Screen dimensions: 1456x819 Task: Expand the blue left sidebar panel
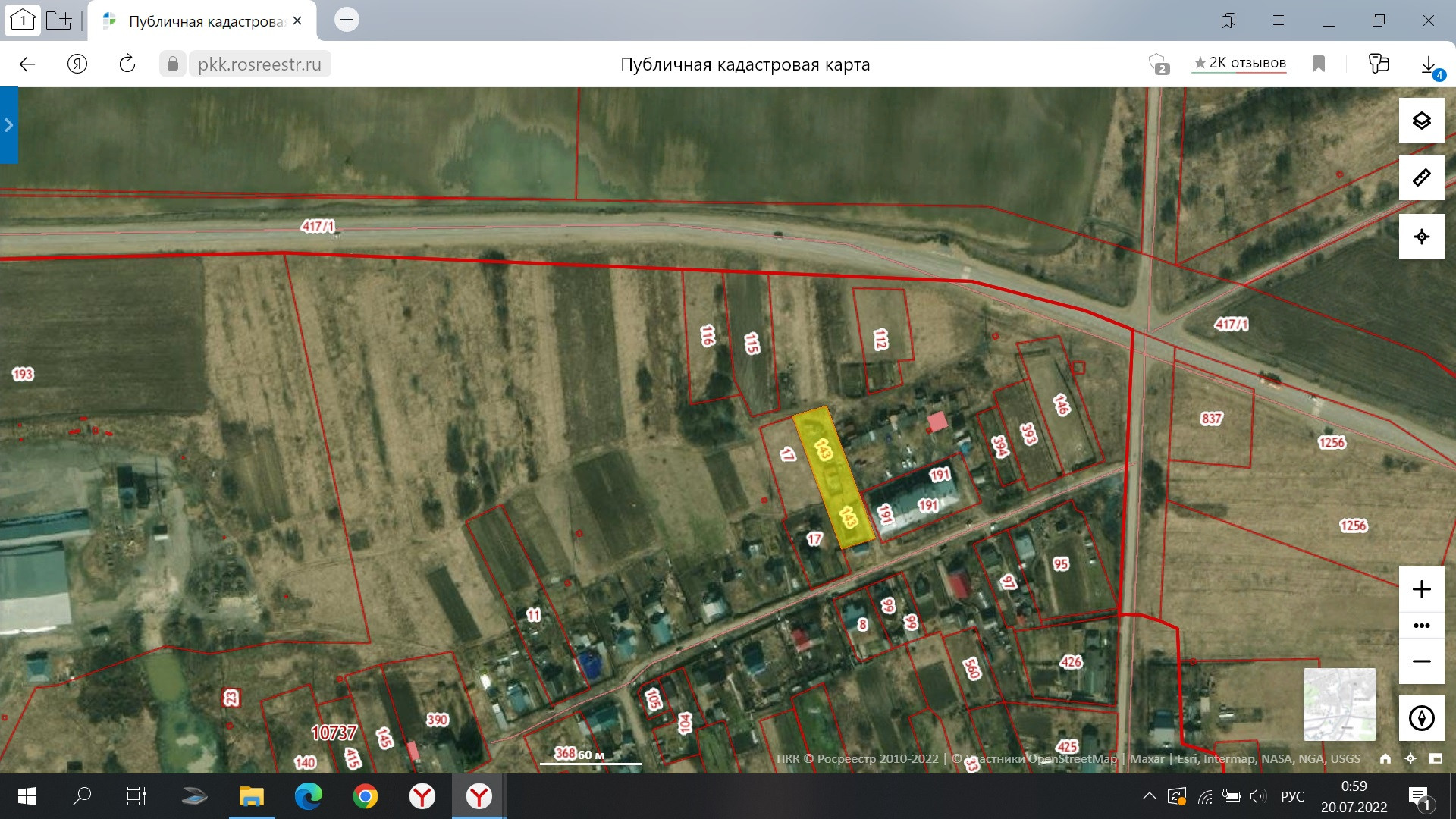(8, 125)
